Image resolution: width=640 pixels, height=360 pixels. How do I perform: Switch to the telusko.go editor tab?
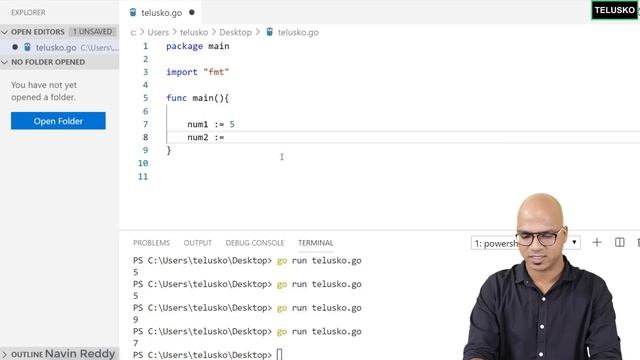coord(162,13)
